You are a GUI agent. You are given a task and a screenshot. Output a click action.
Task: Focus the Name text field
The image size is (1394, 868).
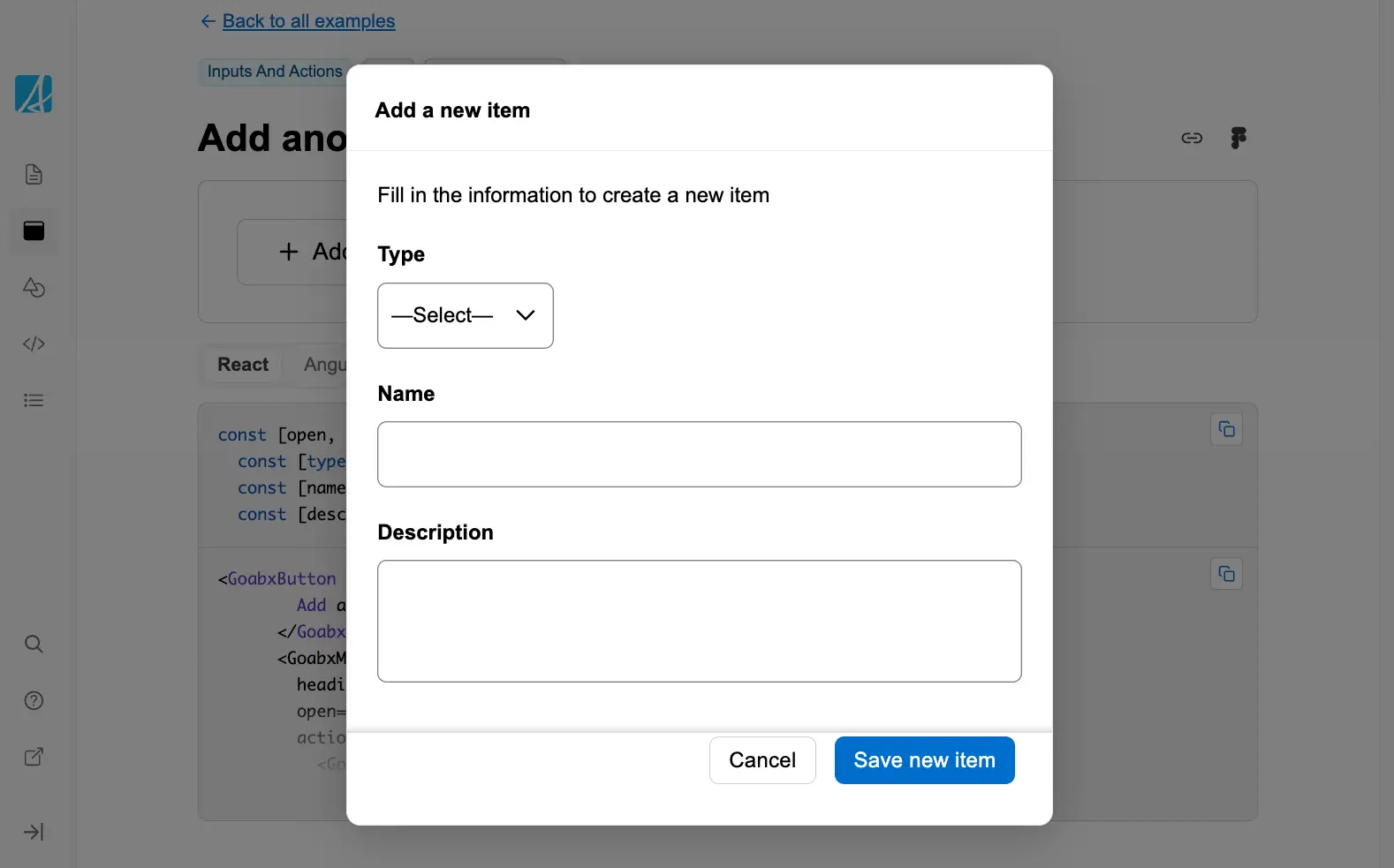pyautogui.click(x=699, y=454)
